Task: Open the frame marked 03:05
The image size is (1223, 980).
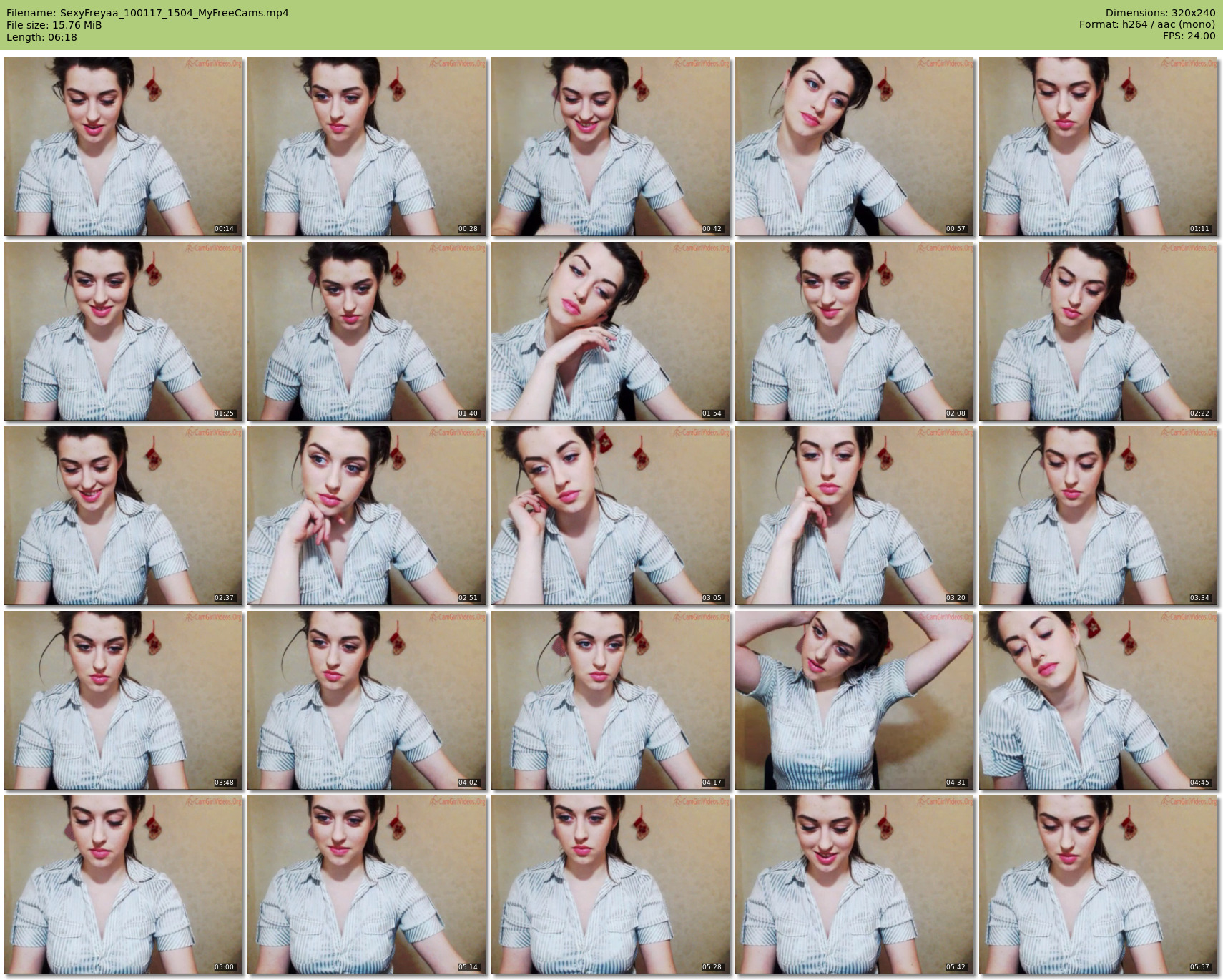Action: point(611,516)
